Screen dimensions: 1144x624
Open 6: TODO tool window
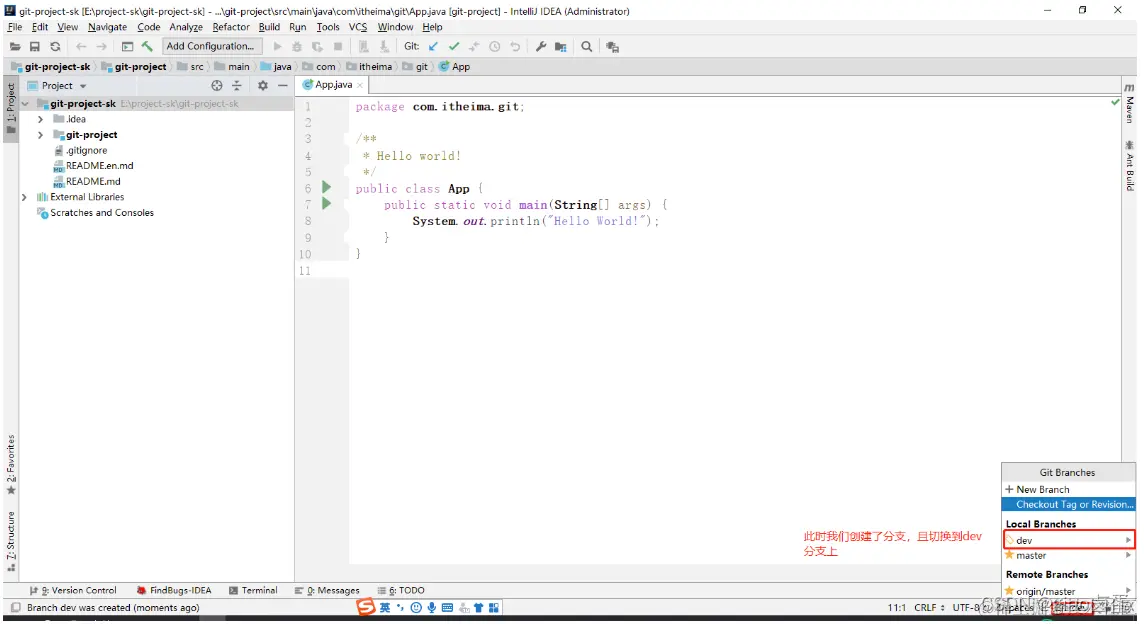(401, 590)
